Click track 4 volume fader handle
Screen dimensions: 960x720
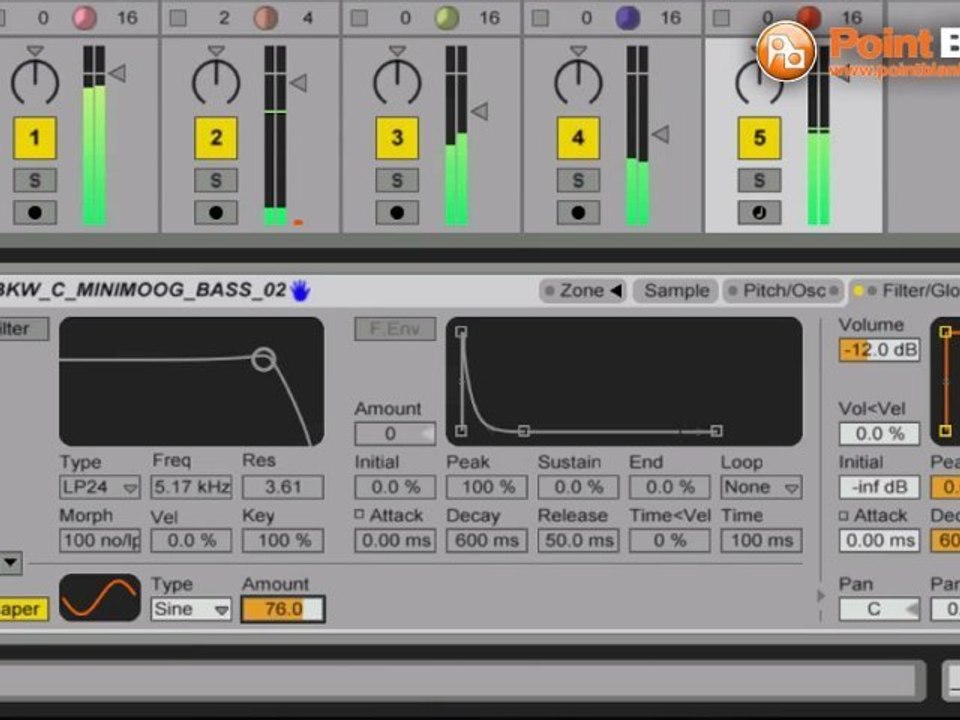pos(660,134)
